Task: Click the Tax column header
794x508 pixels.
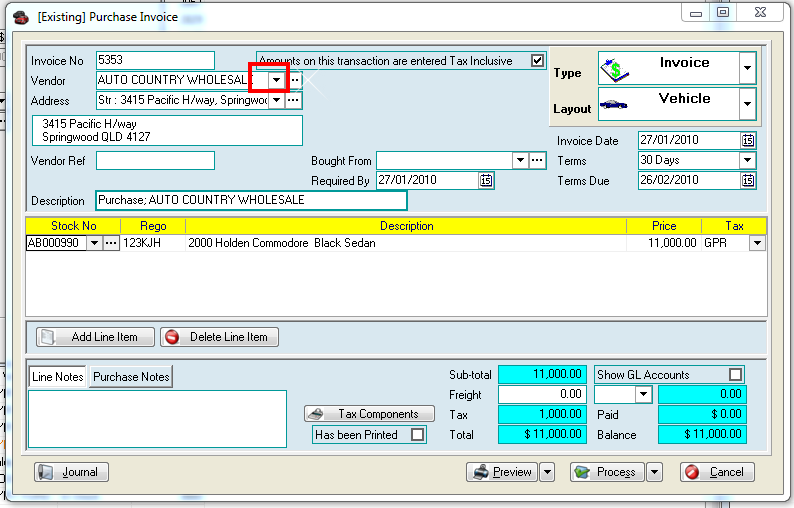Action: 734,226
